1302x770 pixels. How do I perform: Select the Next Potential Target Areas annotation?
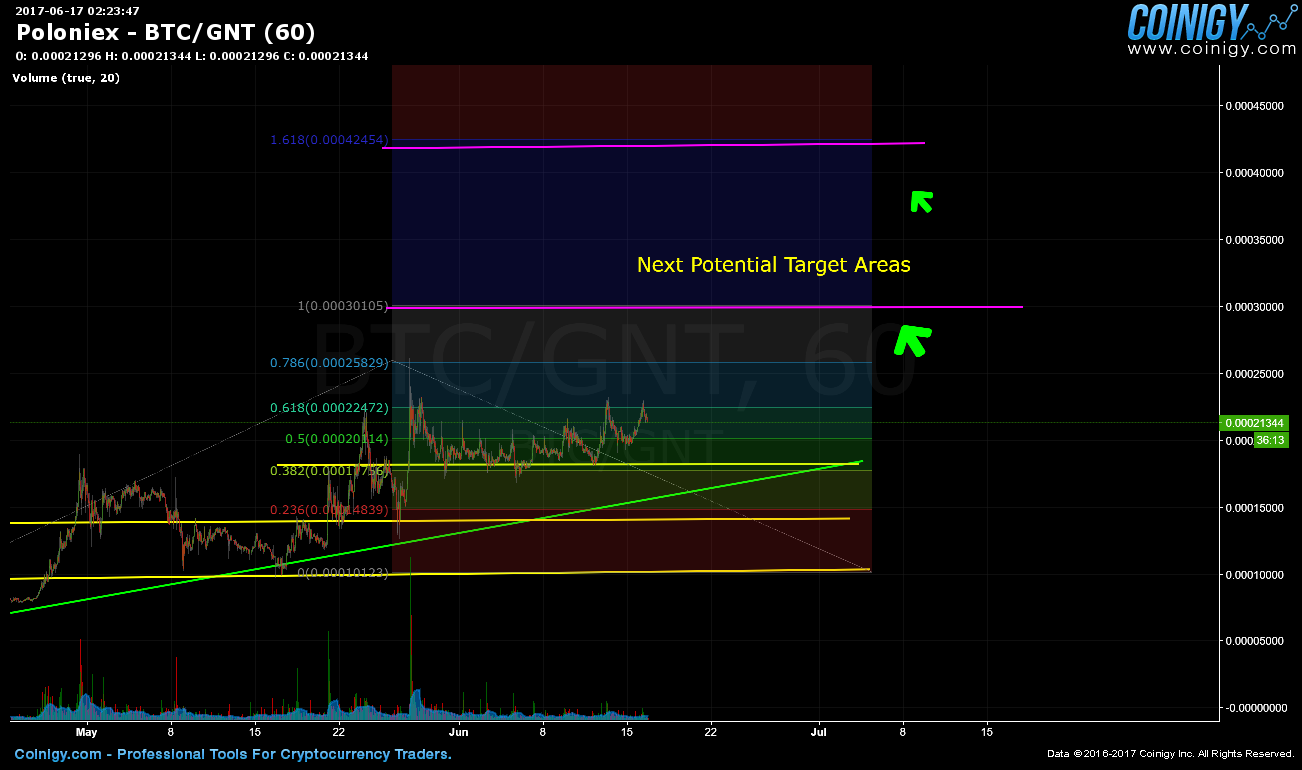pyautogui.click(x=774, y=265)
